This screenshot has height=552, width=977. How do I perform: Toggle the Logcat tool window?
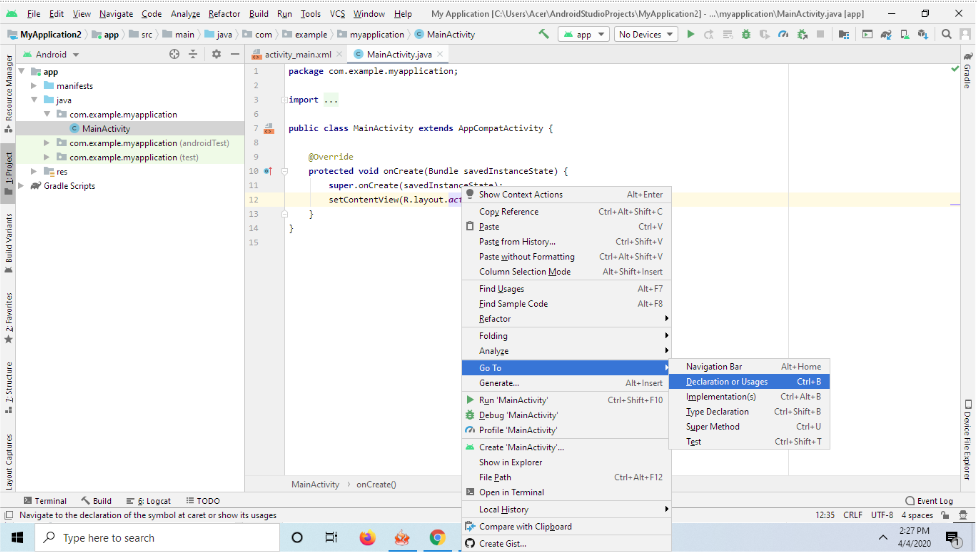(149, 501)
